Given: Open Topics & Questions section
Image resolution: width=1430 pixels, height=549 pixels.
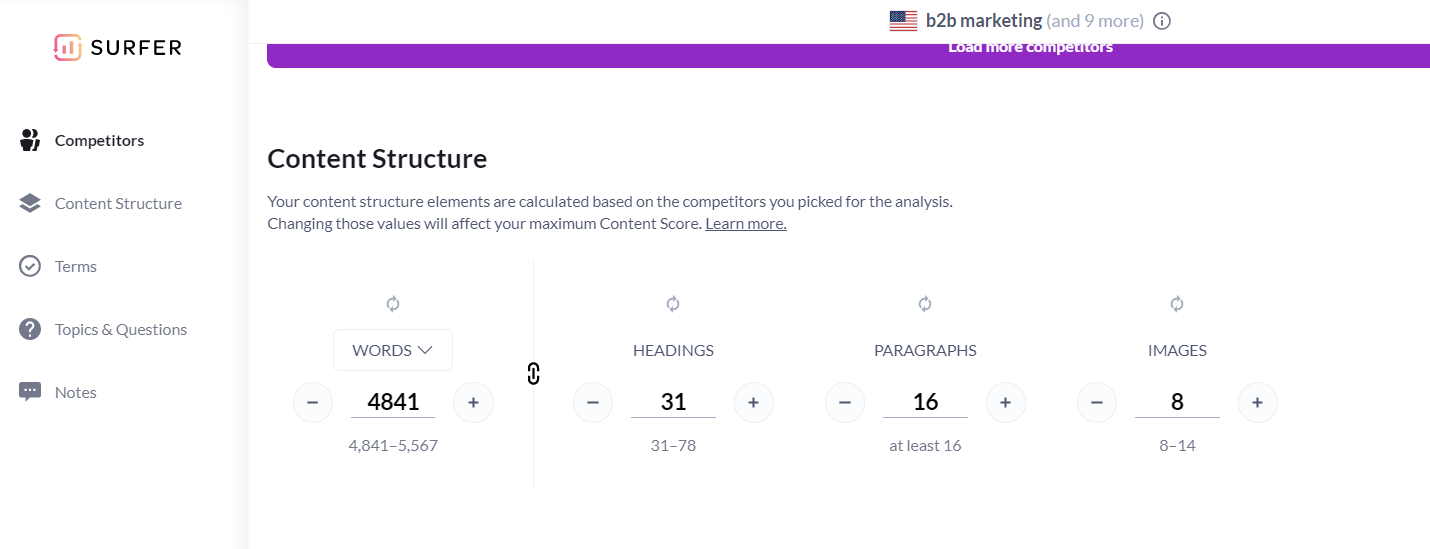Looking at the screenshot, I should pyautogui.click(x=121, y=330).
